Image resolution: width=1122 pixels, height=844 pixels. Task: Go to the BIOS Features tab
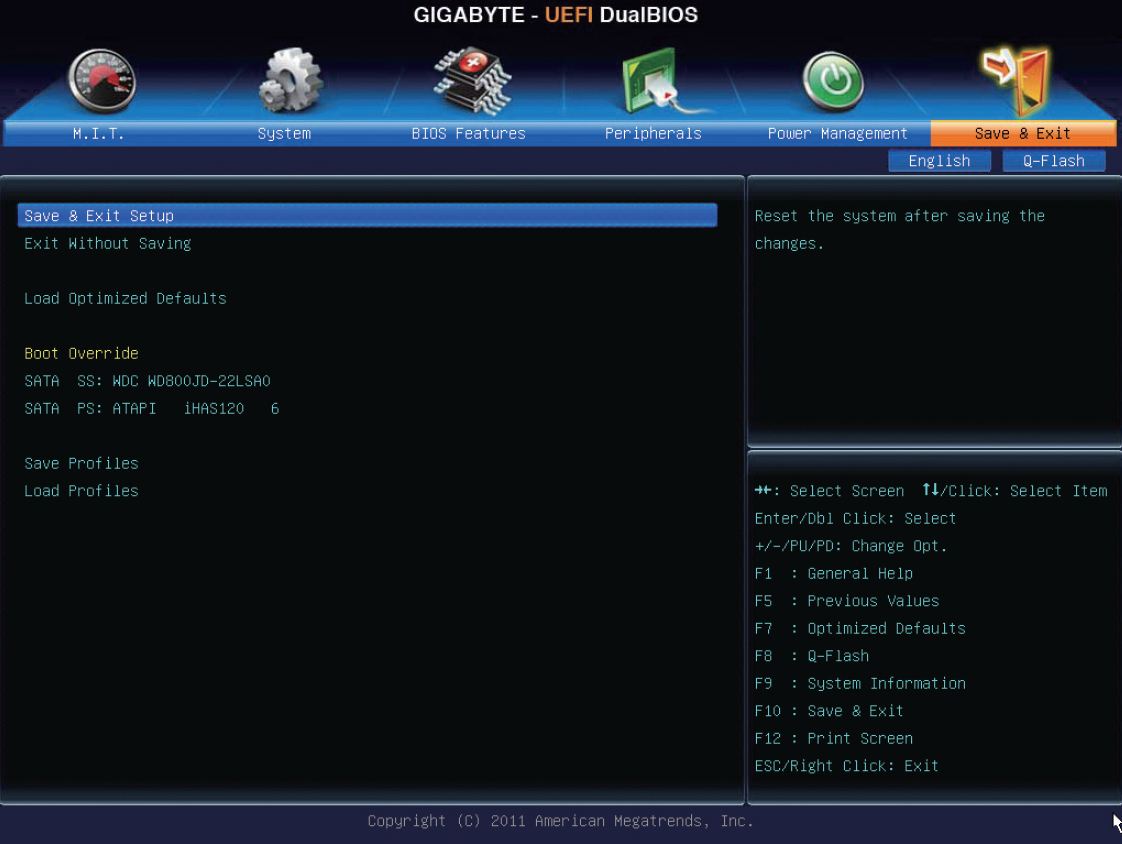(468, 134)
